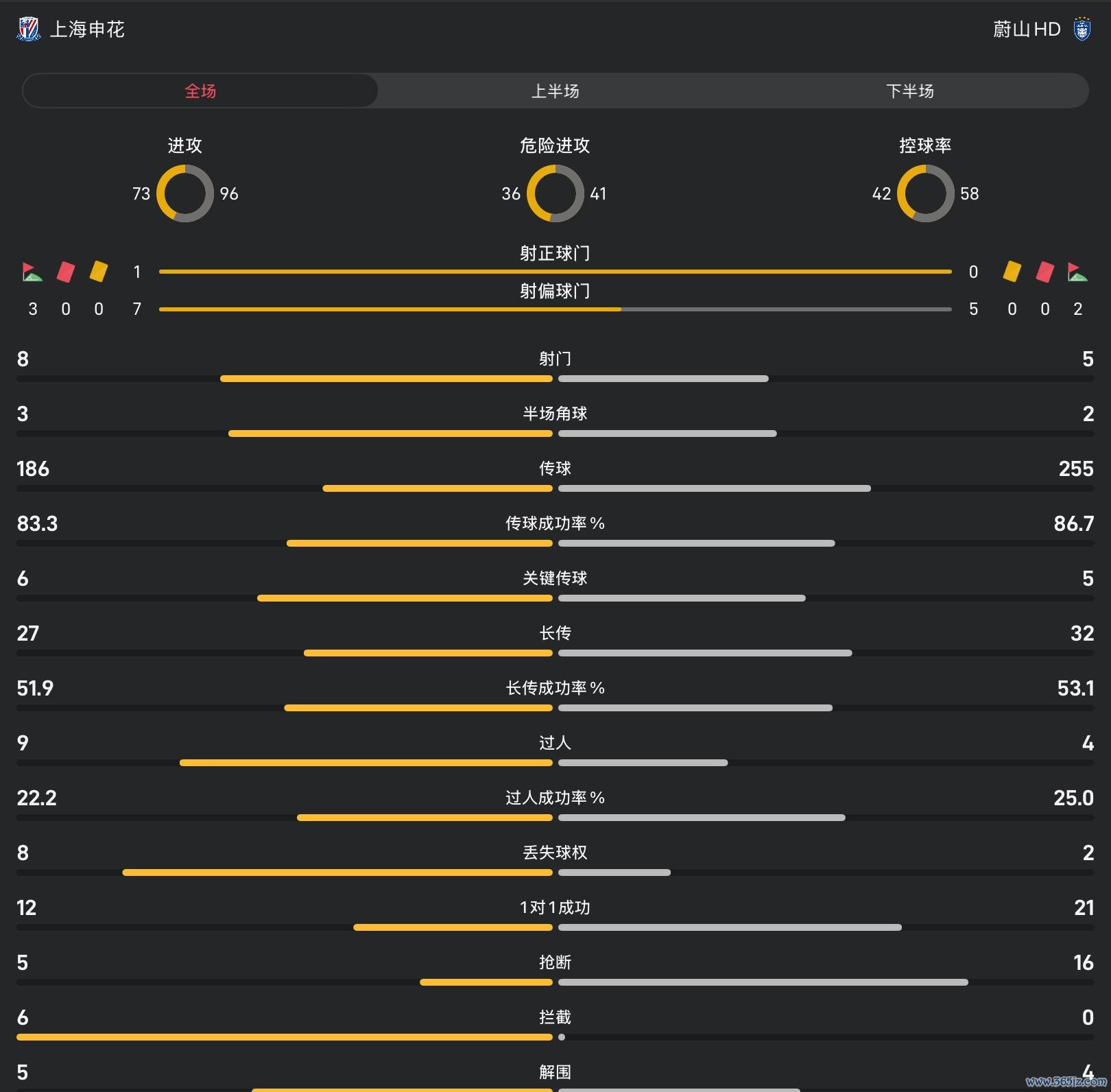1111x1092 pixels.
Task: Switch to the 上半场 first-half tab
Action: point(555,91)
